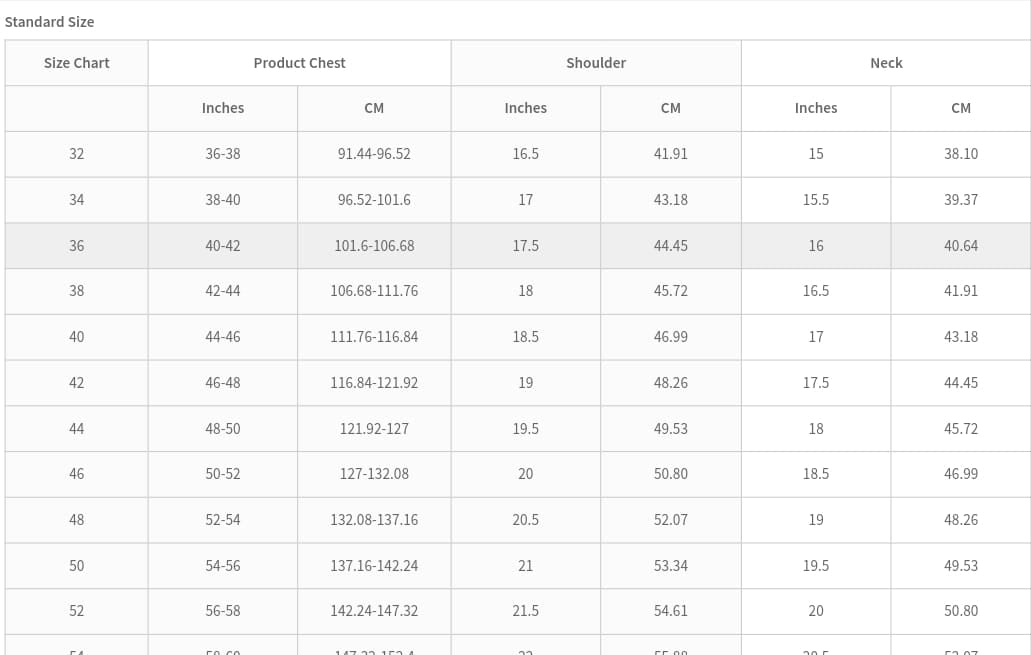Click the Neck column header
The width and height of the screenshot is (1031, 655).
click(x=886, y=63)
